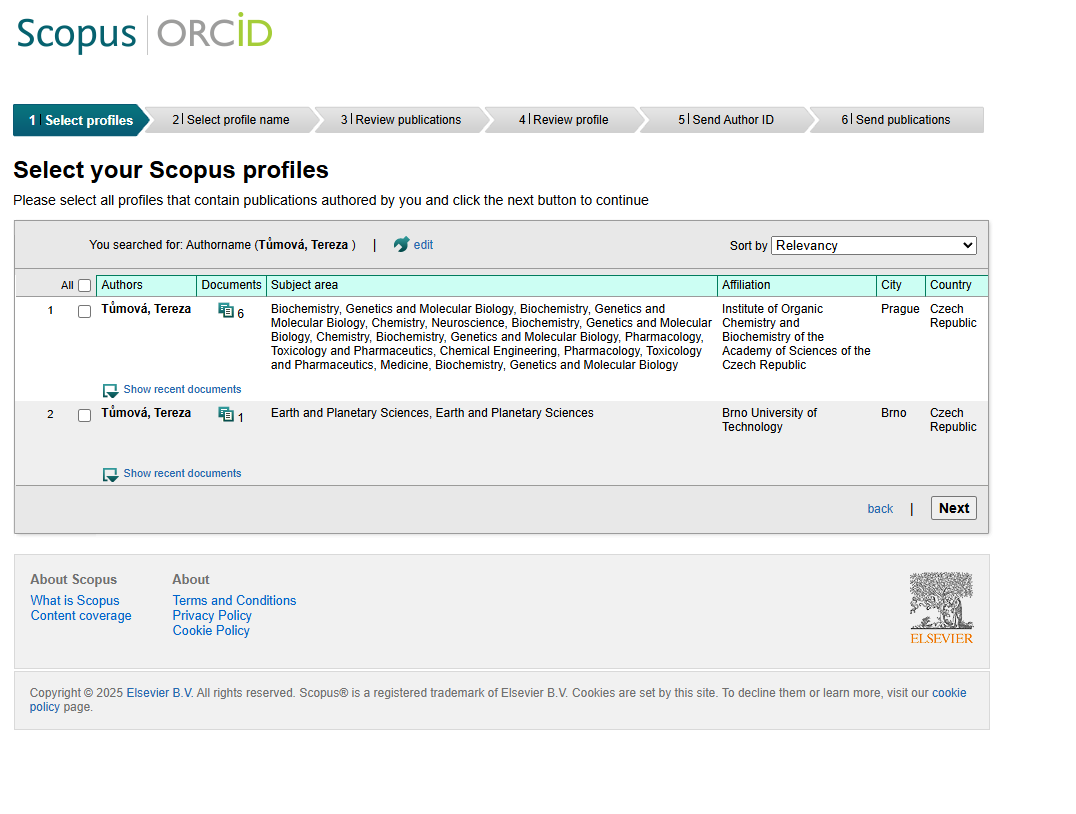Click documents icon for the Brno profile
This screenshot has height=814, width=1076.
tap(226, 414)
